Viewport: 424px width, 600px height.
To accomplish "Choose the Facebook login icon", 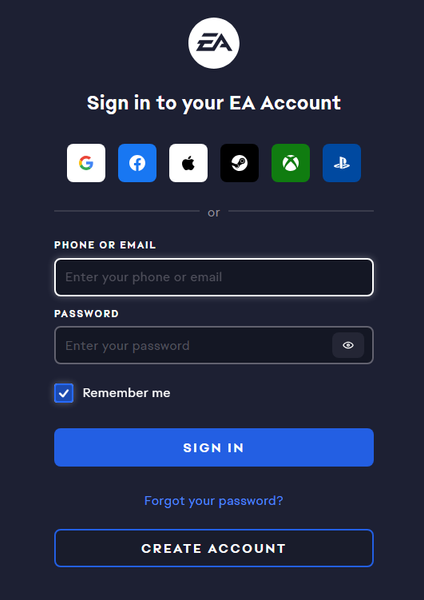I will click(137, 163).
